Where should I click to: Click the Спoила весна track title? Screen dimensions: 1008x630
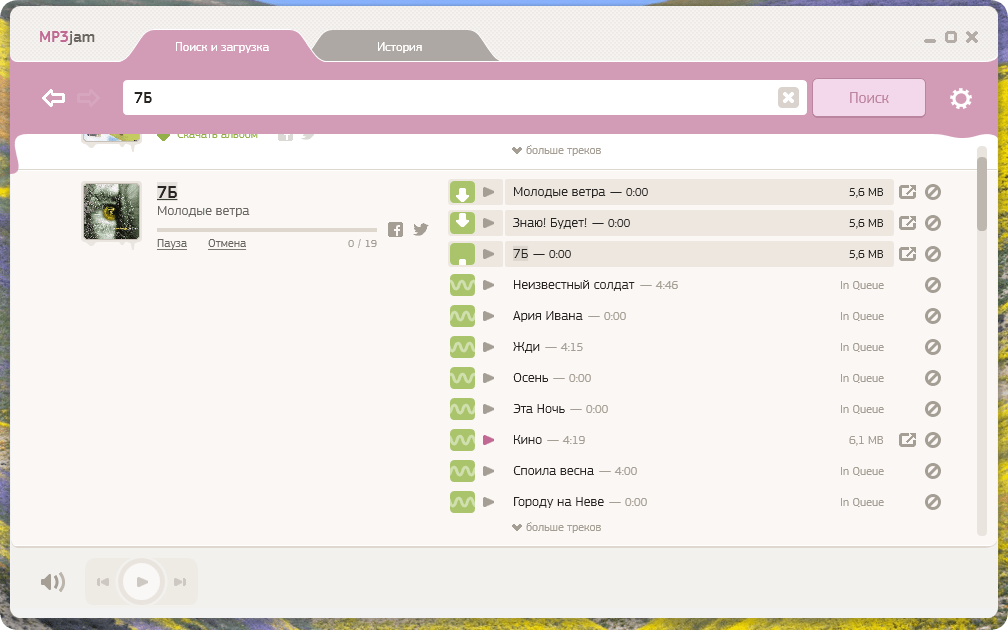pos(554,471)
